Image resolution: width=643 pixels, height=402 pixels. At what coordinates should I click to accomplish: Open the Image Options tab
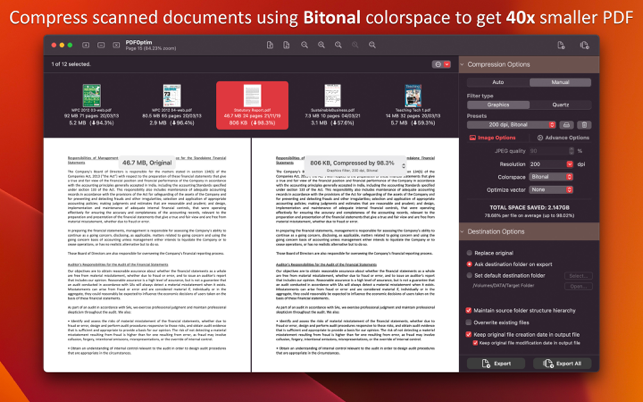pos(493,138)
